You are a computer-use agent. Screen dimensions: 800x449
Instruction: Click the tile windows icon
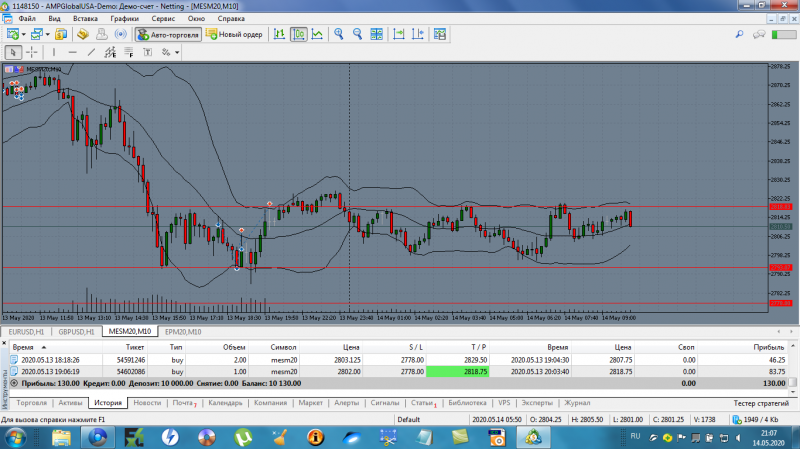click(x=377, y=34)
